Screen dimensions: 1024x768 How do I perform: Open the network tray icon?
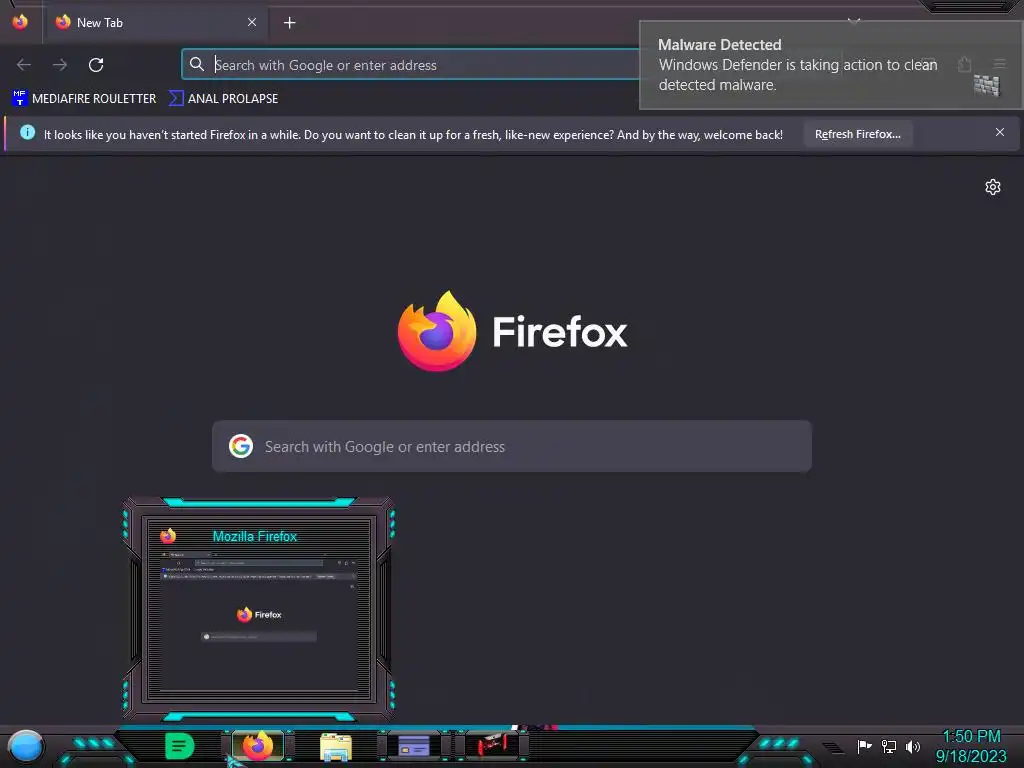point(889,746)
